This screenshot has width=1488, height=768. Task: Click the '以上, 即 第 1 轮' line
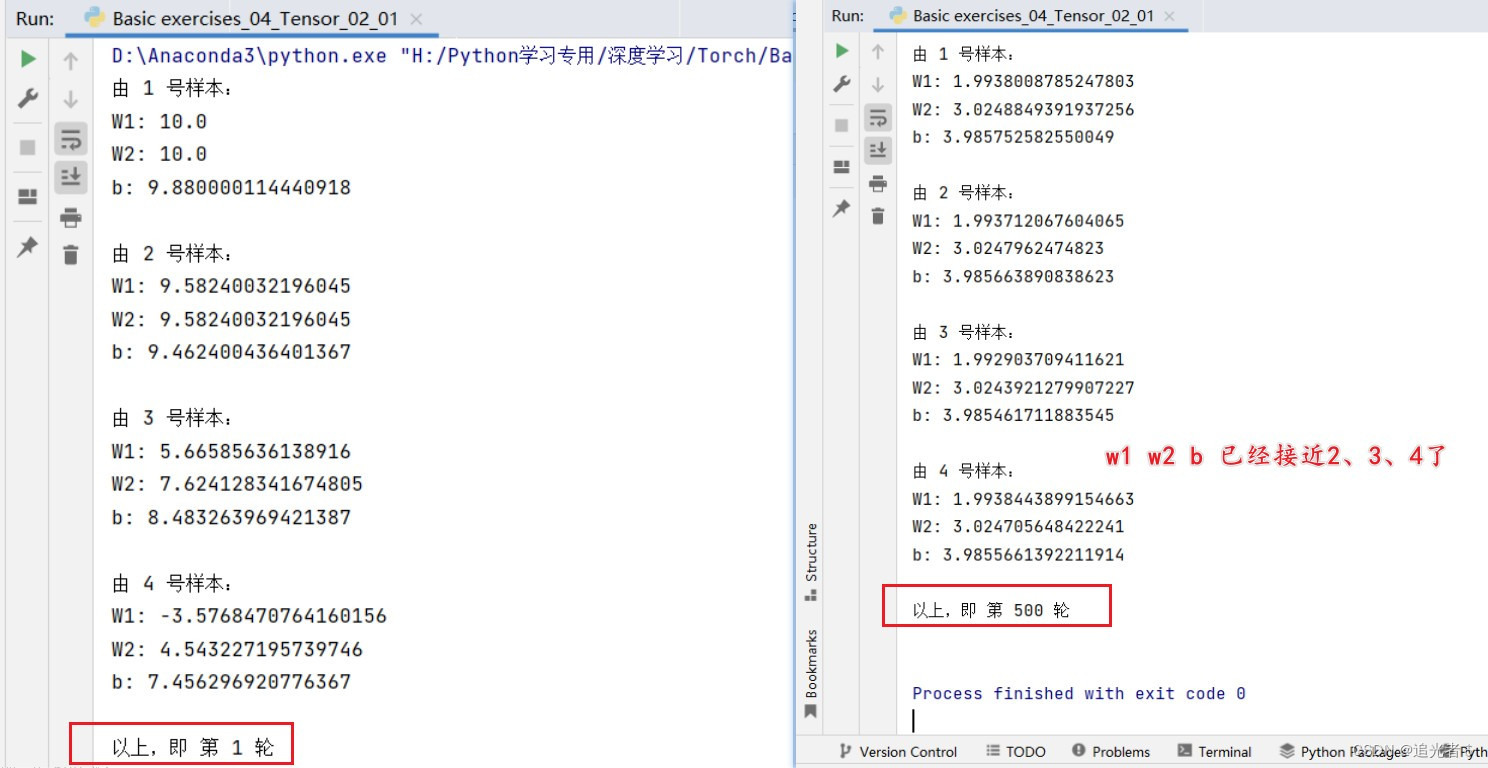click(193, 747)
